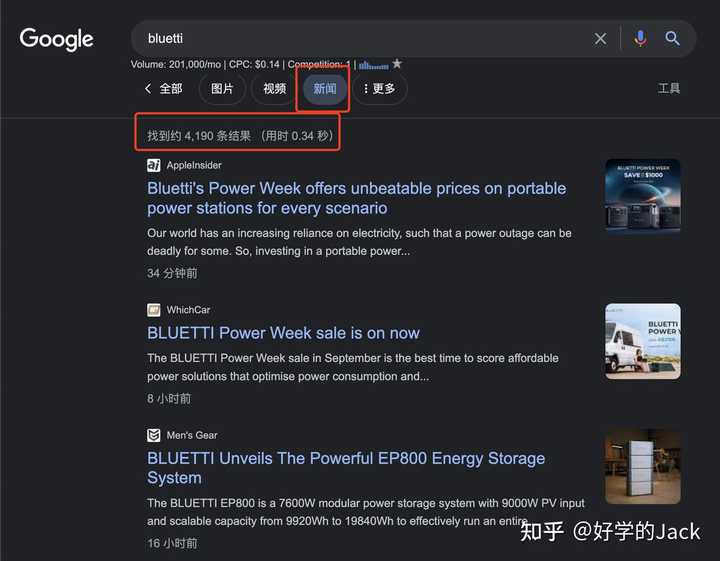Switch to the 图片 tab

point(222,88)
